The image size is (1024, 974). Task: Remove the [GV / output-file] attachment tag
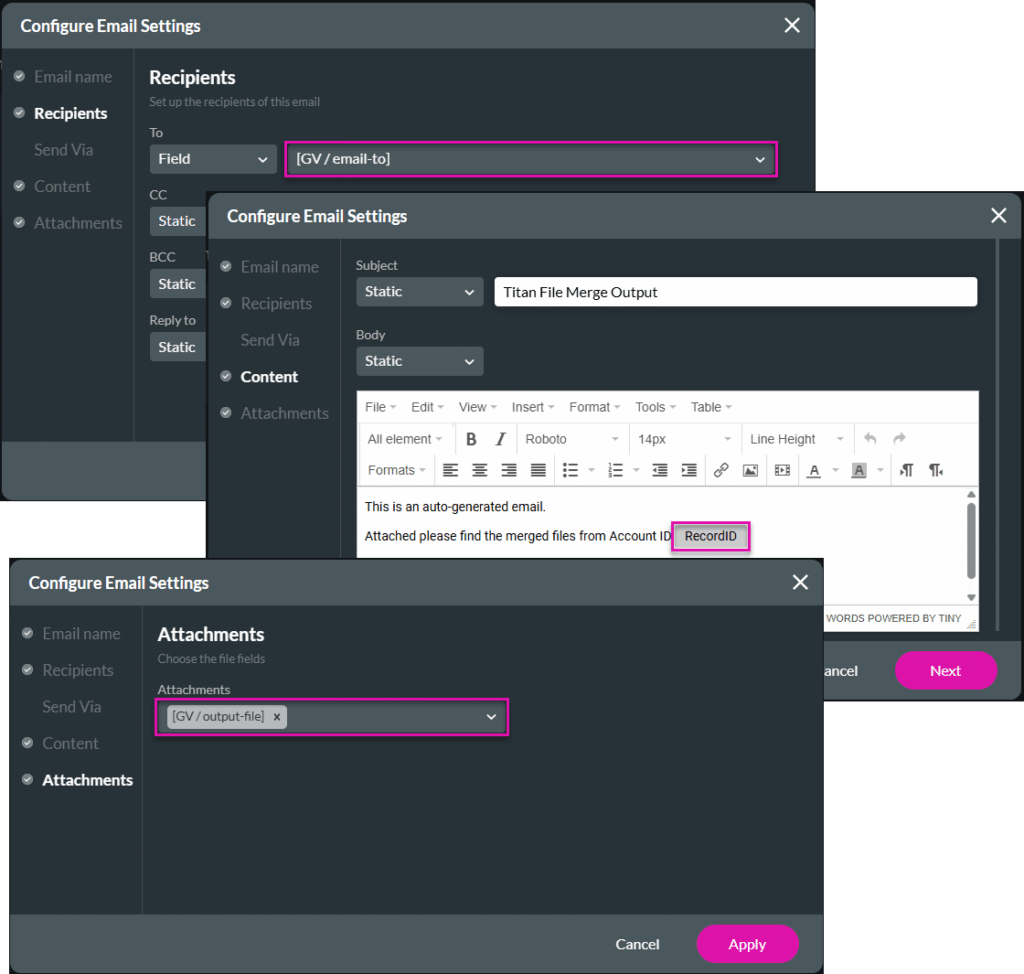click(x=276, y=717)
